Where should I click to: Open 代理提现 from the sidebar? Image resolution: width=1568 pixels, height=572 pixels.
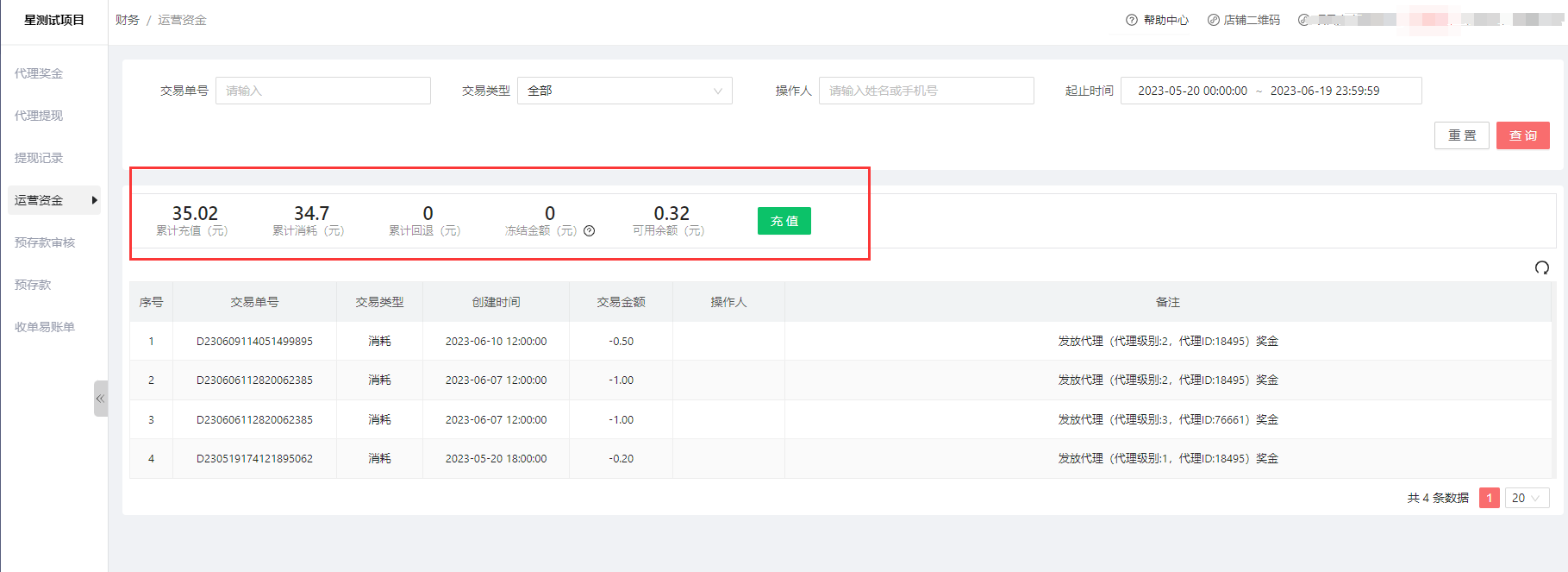click(x=39, y=116)
